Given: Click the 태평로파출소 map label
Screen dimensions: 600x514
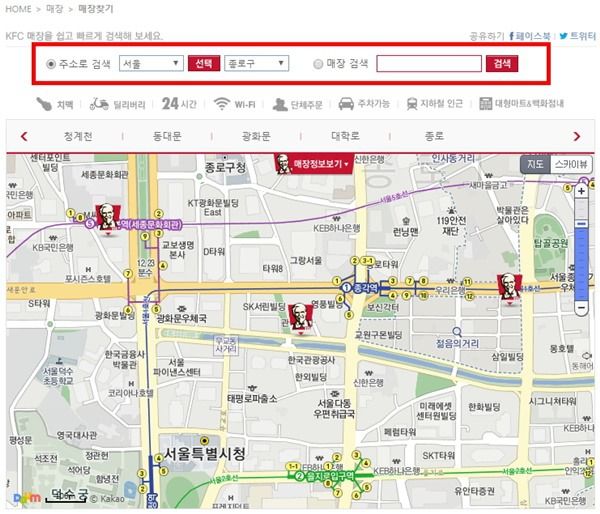Looking at the screenshot, I should coord(252,399).
